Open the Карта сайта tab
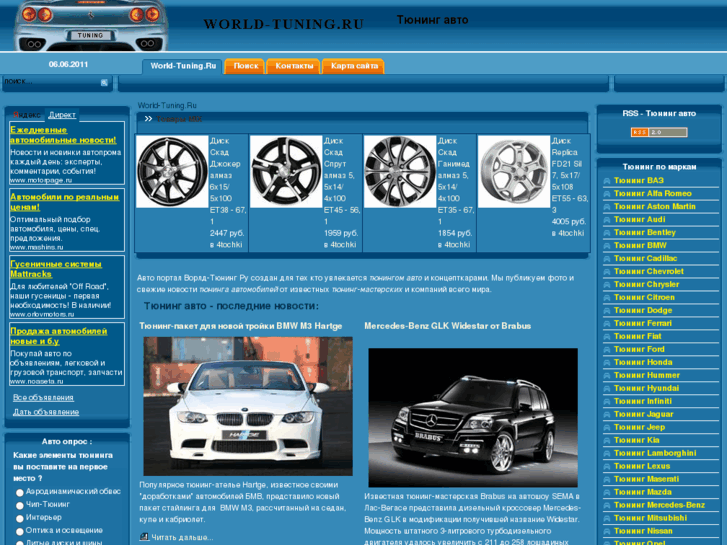 [x=354, y=66]
